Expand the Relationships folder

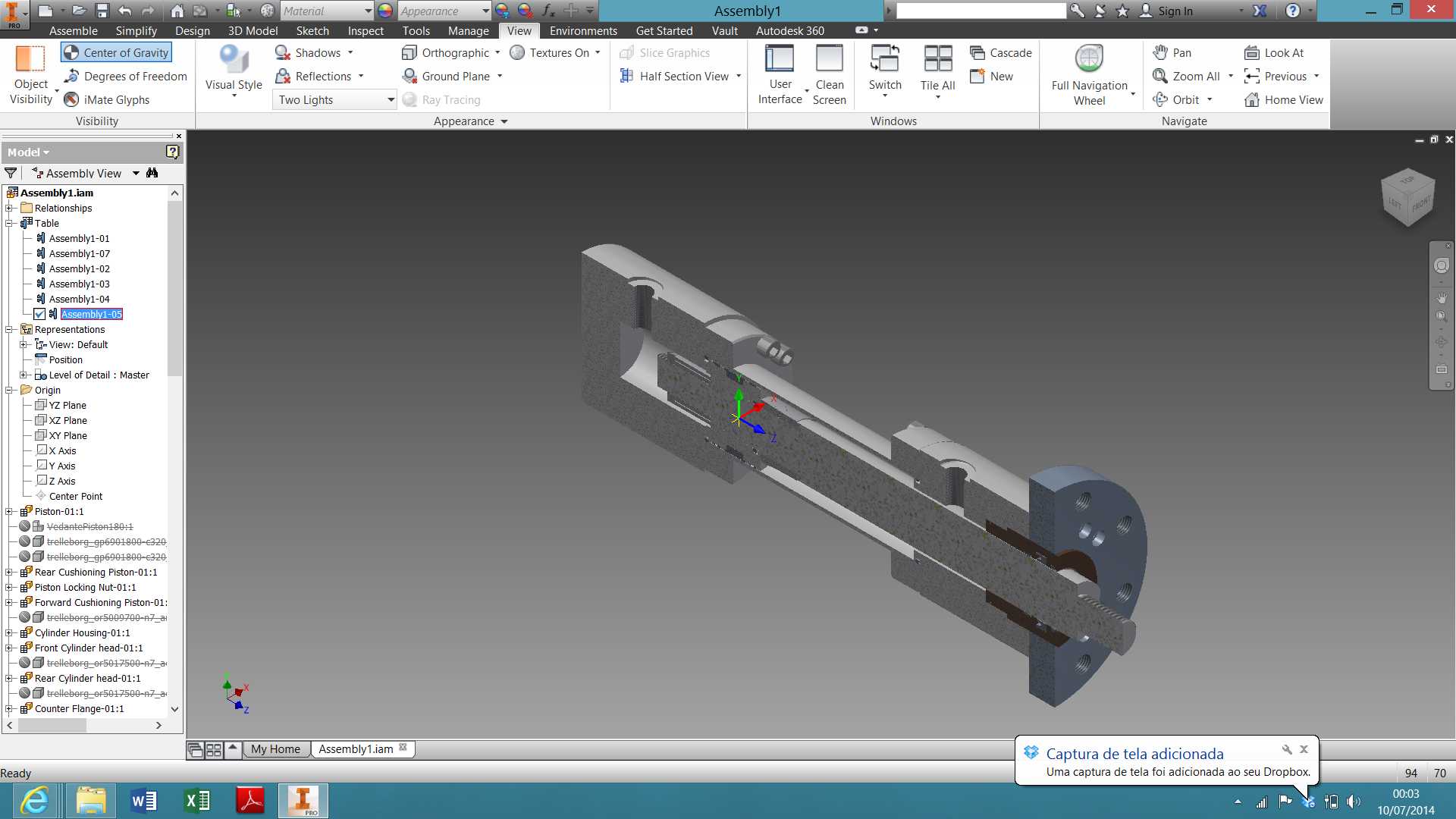pyautogui.click(x=10, y=208)
